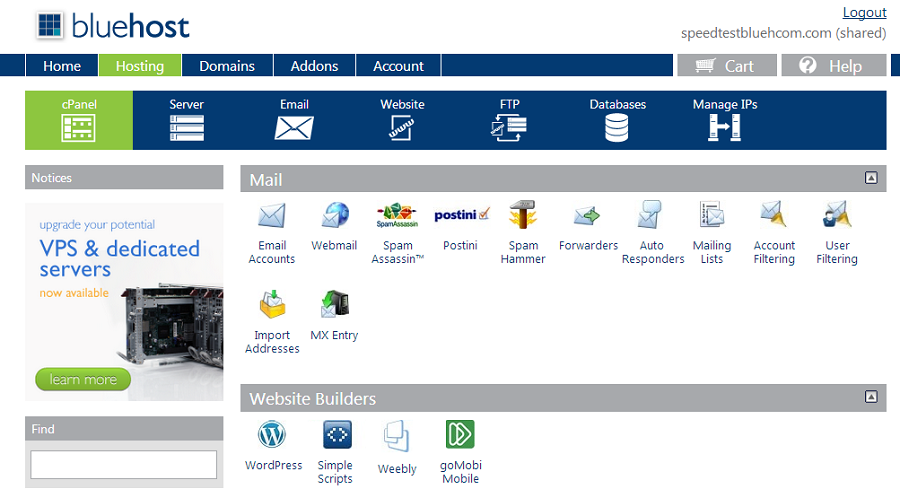900x489 pixels.
Task: Click into the Find search box
Action: [x=123, y=464]
